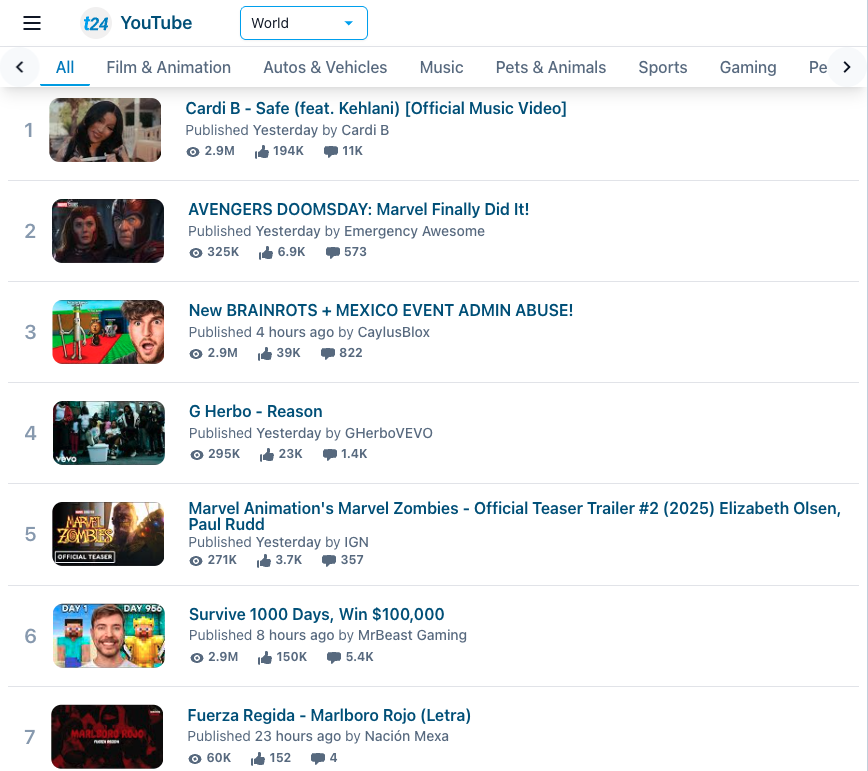Open the Cardi B Safe video thumbnail
Screen dimensions: 868x771
[x=105, y=130]
